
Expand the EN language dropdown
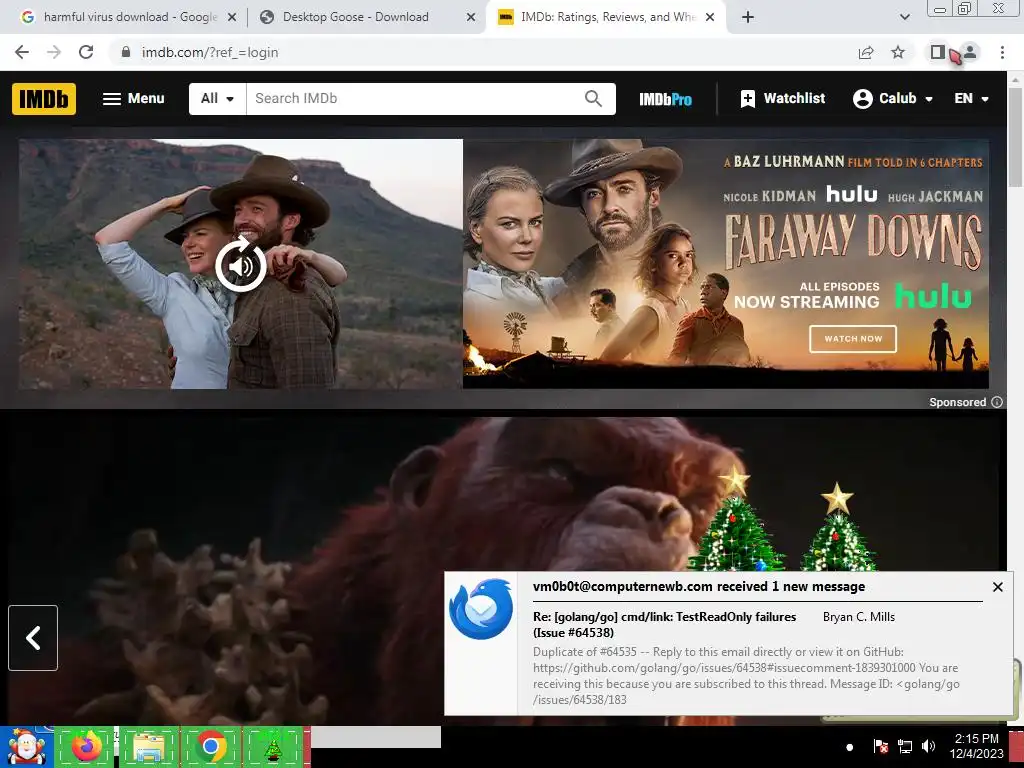971,99
